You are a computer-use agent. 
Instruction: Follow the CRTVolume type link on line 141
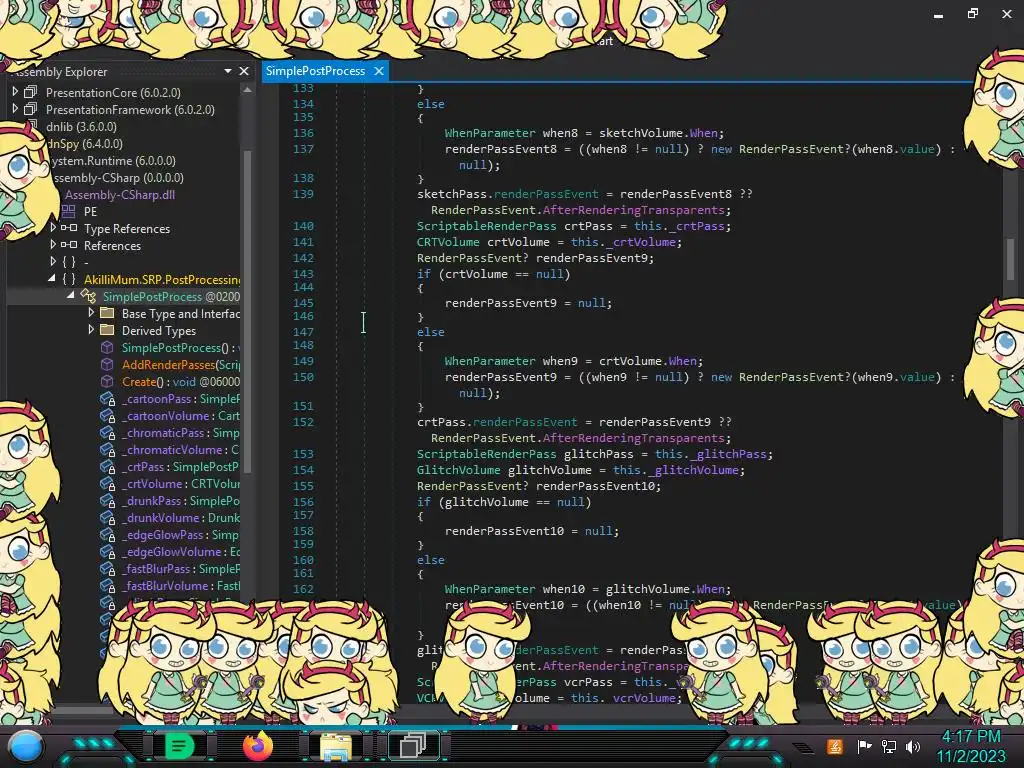pos(448,242)
